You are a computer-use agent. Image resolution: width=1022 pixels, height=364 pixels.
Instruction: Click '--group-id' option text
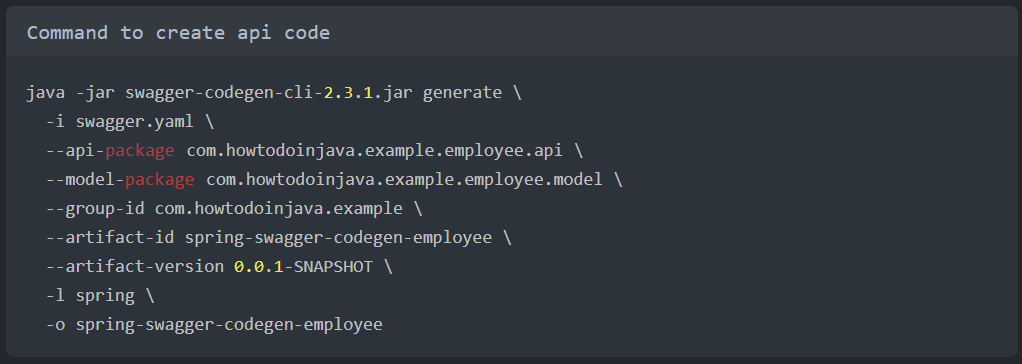(95, 209)
